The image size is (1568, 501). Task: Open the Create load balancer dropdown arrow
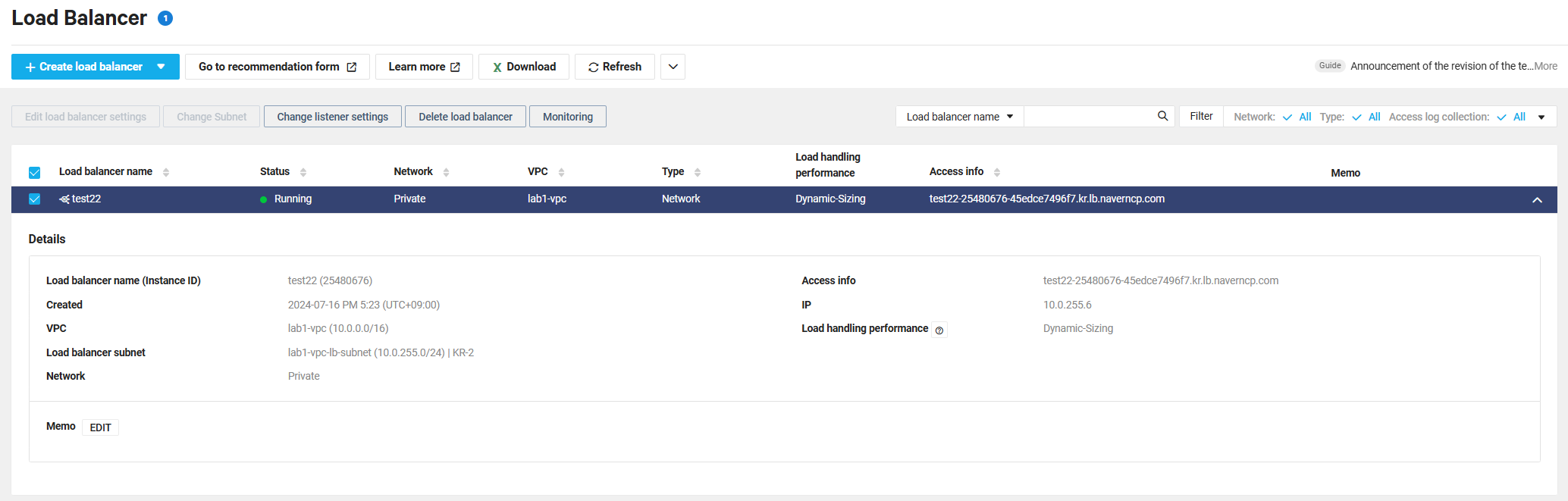coord(161,67)
